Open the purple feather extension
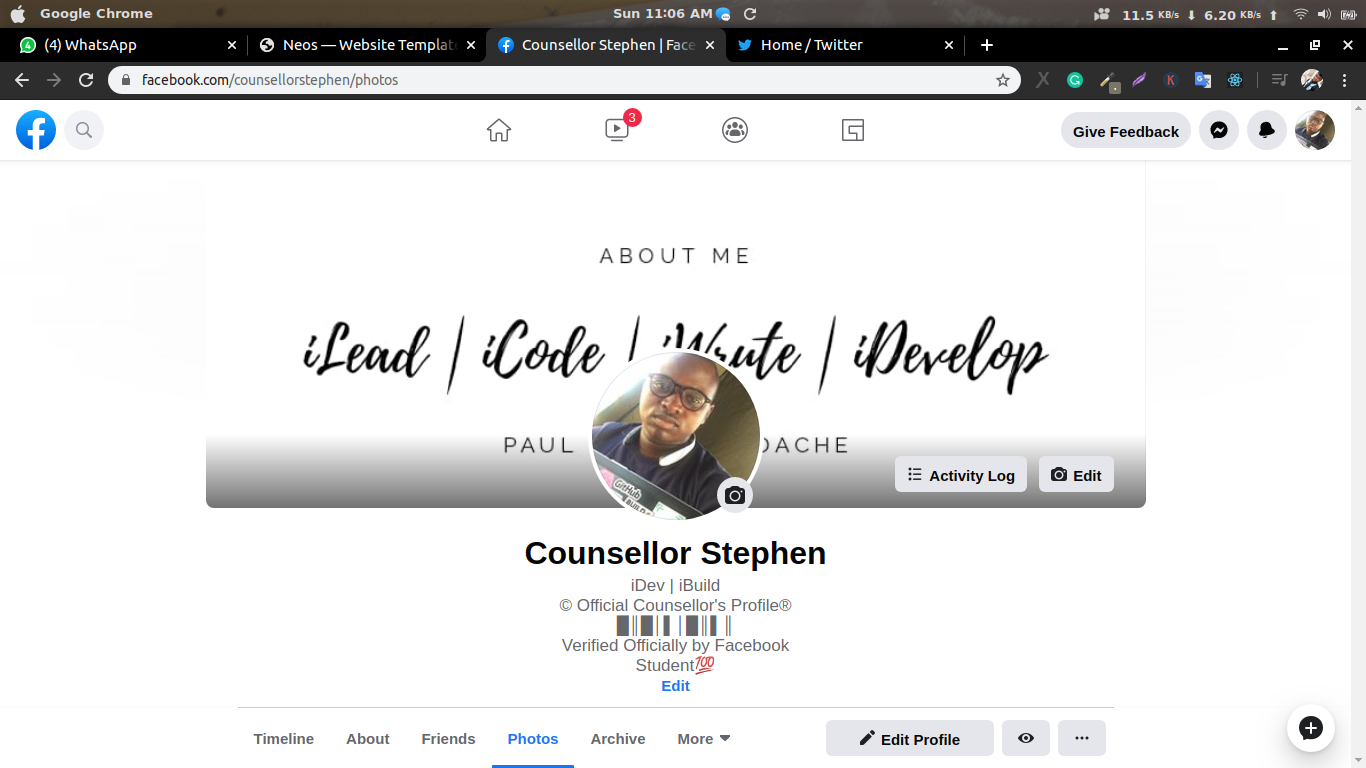1366x768 pixels. pos(1139,80)
